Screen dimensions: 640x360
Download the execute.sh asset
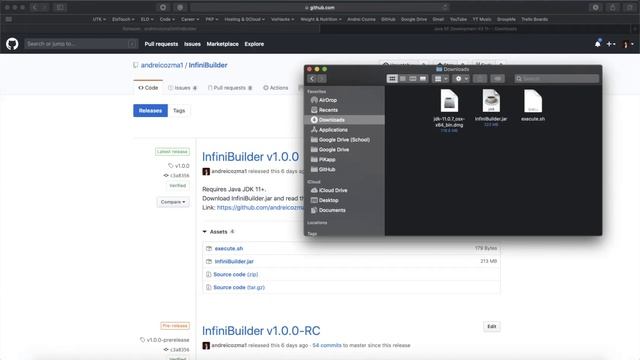[229, 249]
